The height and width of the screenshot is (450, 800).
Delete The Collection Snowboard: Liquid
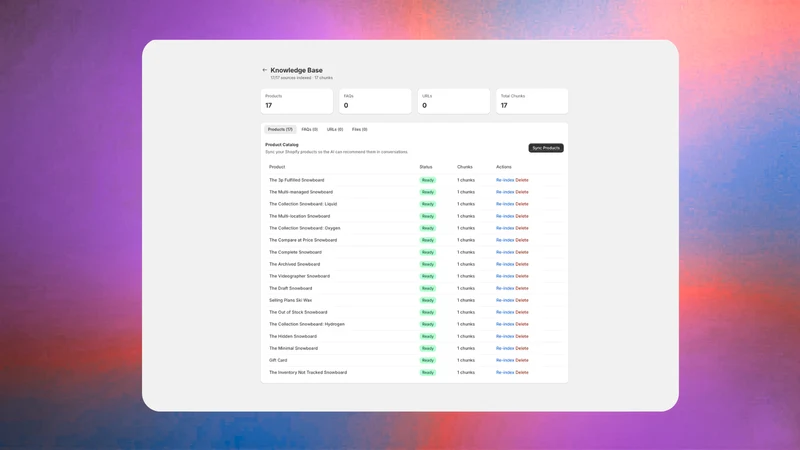(x=522, y=204)
